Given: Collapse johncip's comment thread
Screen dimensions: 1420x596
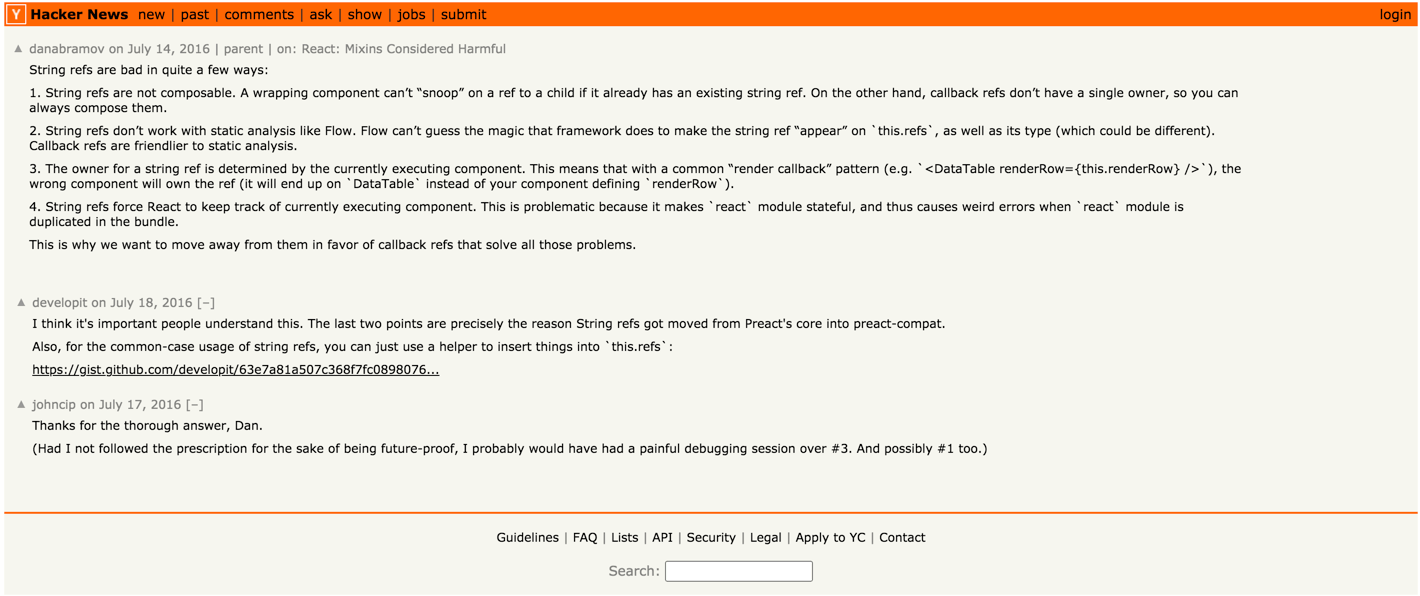Looking at the screenshot, I should tap(195, 405).
